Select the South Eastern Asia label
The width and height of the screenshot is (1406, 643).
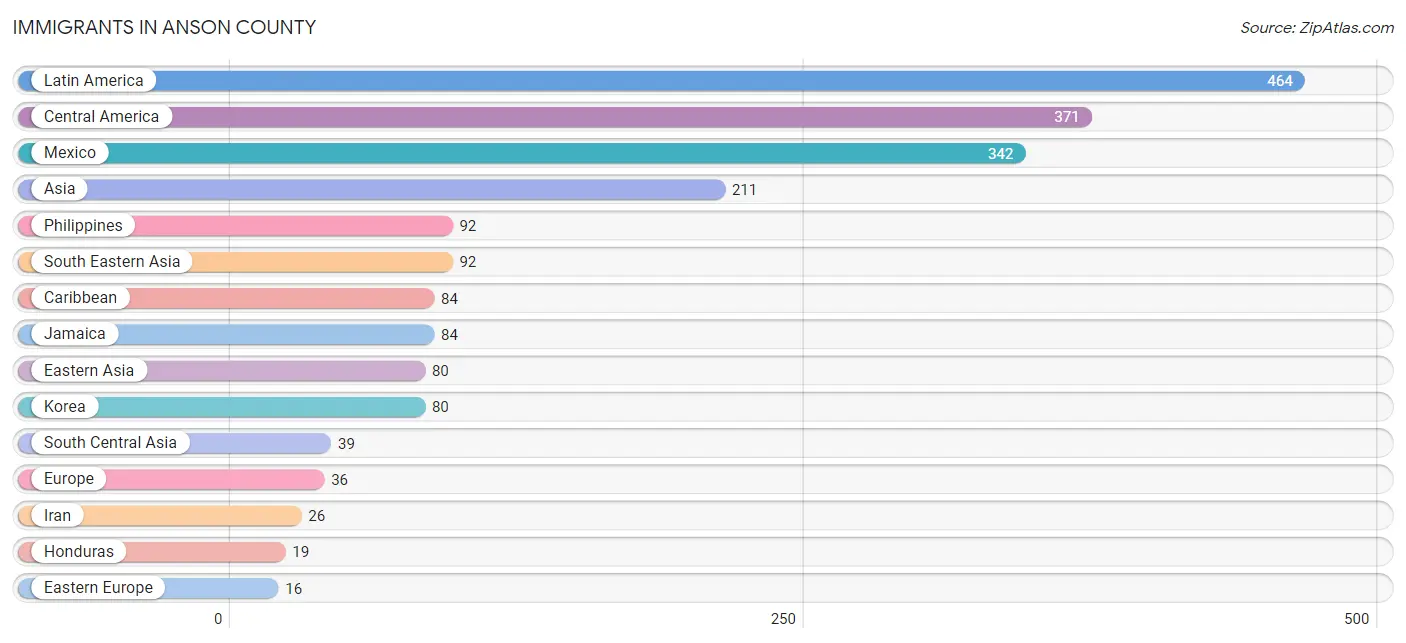click(x=112, y=262)
